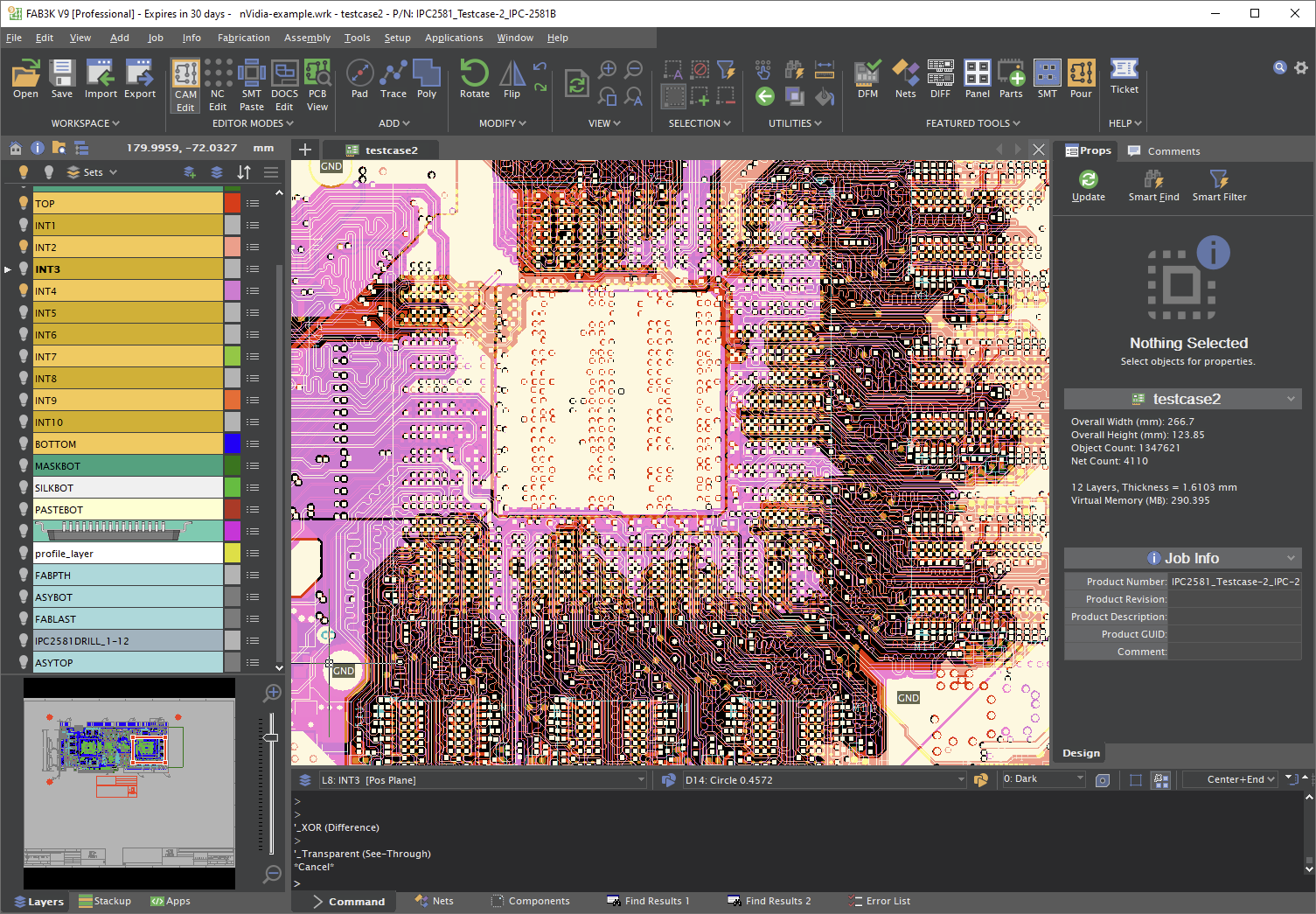Open the Error List tab
Viewport: 1316px width, 914px height.
point(879,901)
